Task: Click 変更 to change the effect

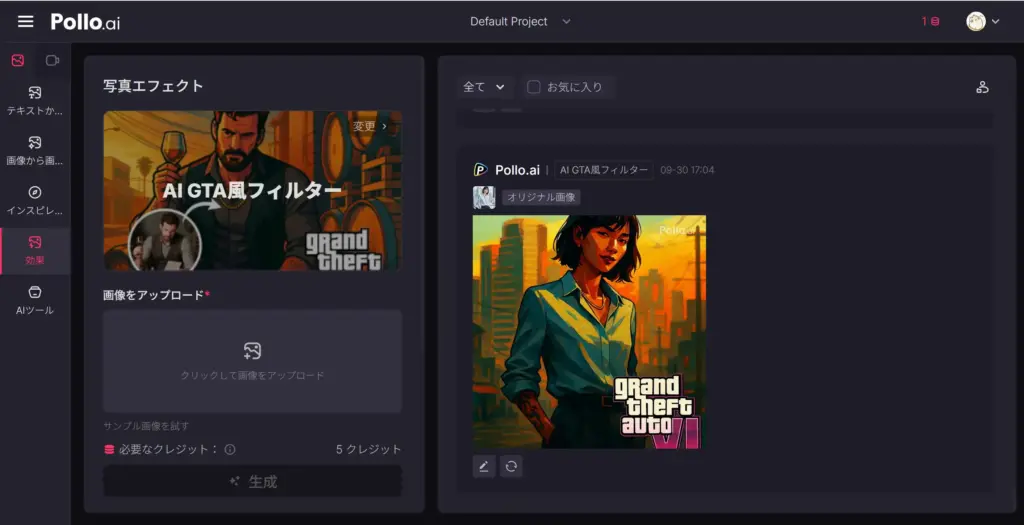Action: tap(369, 127)
